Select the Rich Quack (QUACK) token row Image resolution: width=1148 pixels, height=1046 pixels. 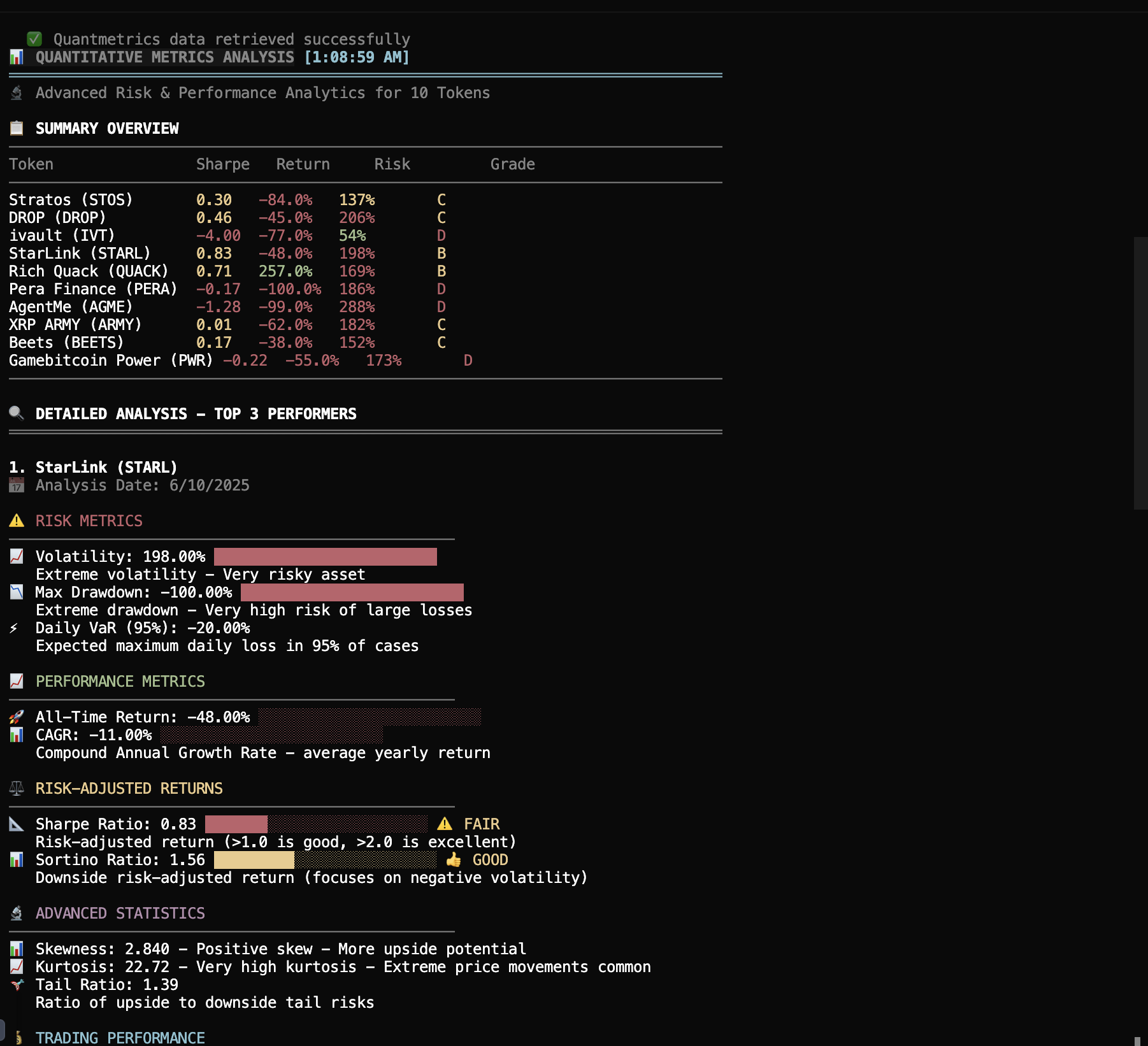[89, 271]
